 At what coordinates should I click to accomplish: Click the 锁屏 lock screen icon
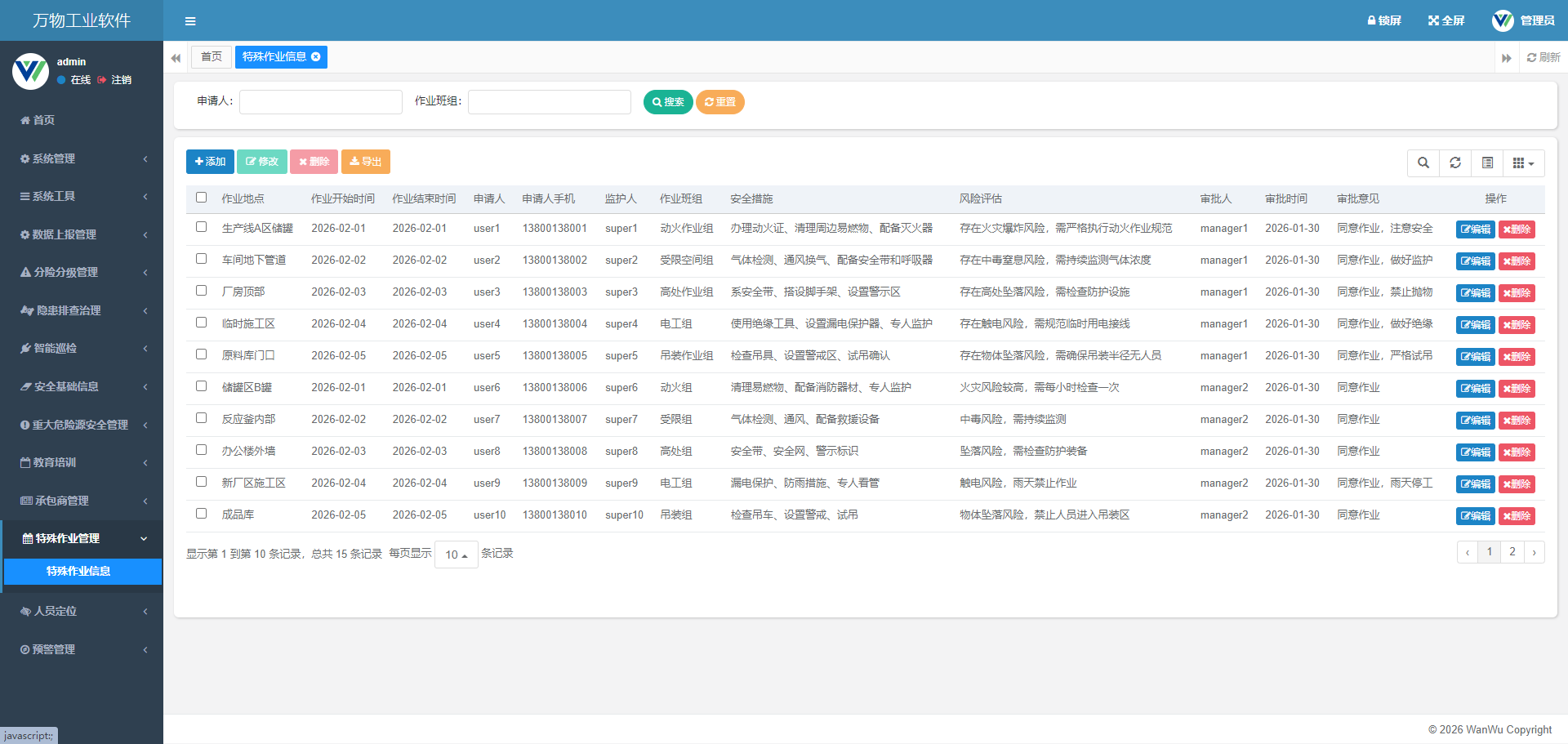click(1372, 20)
